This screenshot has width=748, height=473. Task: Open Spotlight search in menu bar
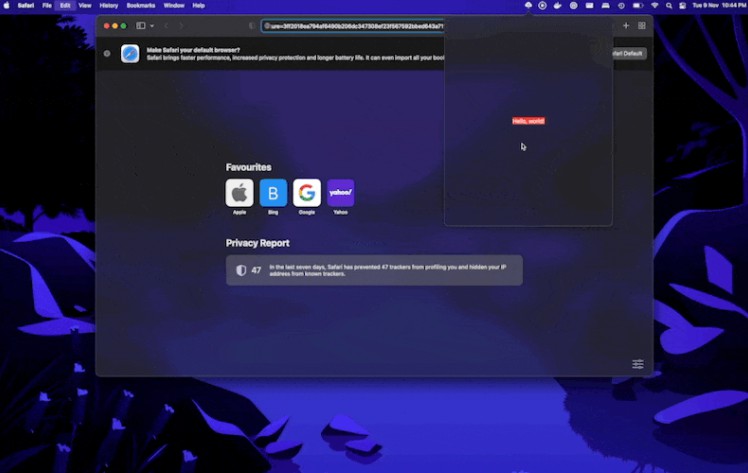(x=671, y=5)
